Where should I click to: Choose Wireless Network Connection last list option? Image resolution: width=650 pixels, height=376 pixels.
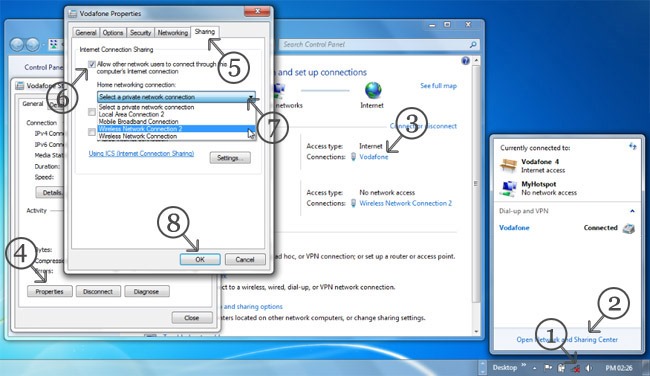click(x=176, y=136)
